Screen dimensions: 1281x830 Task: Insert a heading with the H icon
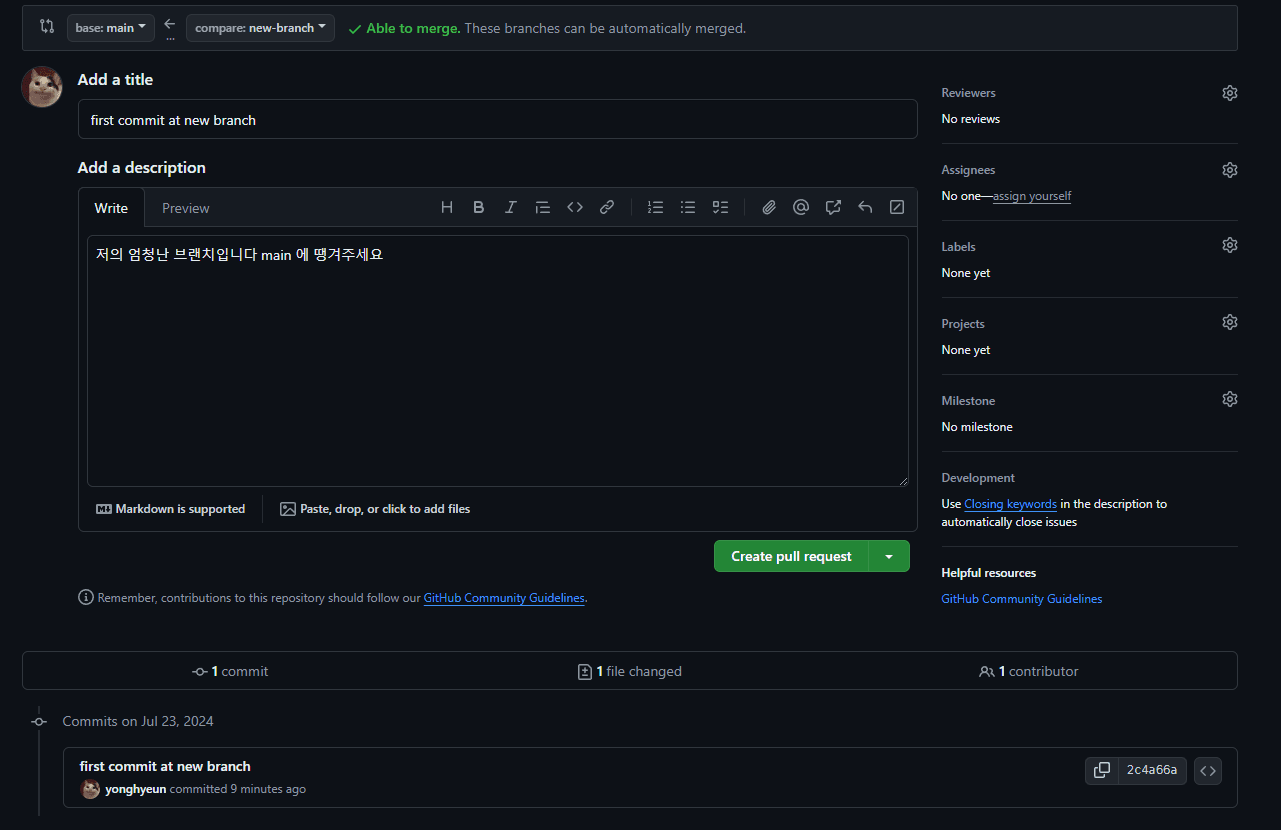pyautogui.click(x=447, y=207)
